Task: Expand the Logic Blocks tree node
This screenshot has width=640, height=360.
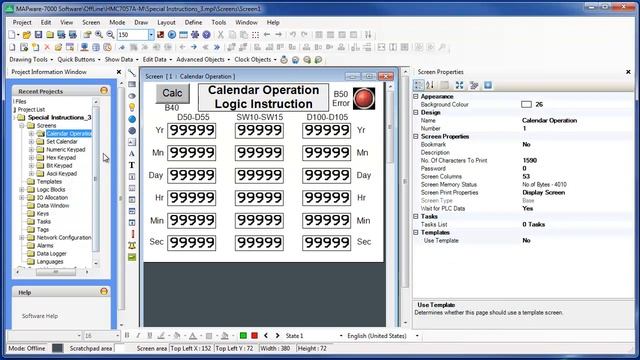Action: tap(22, 189)
